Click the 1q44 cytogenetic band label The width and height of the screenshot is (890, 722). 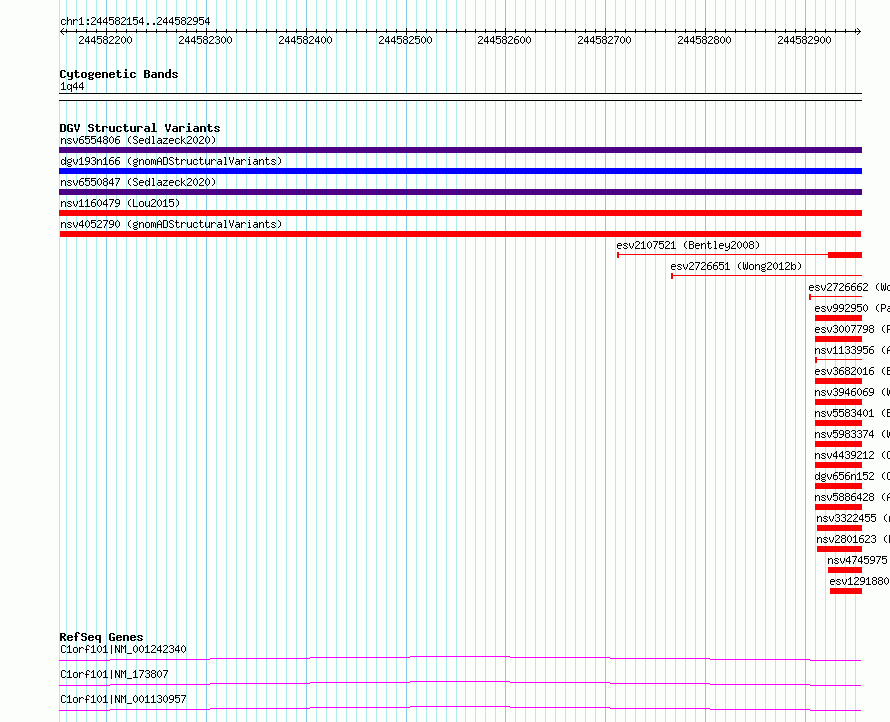pyautogui.click(x=72, y=86)
